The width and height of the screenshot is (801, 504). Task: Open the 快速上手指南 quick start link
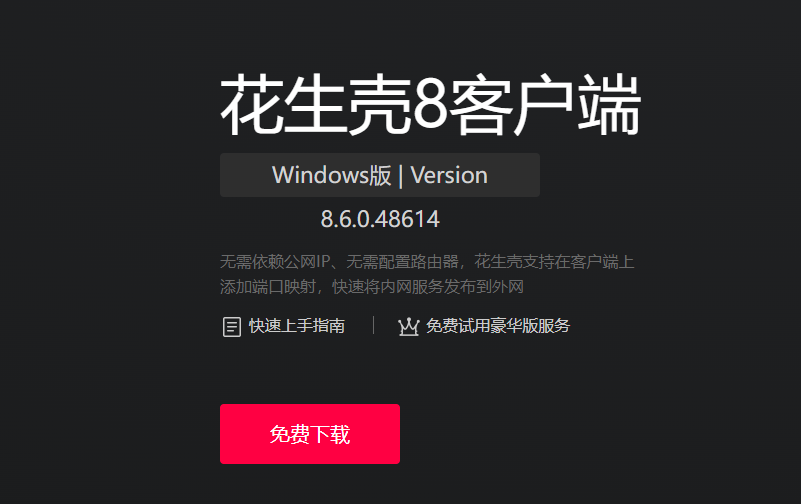(297, 326)
